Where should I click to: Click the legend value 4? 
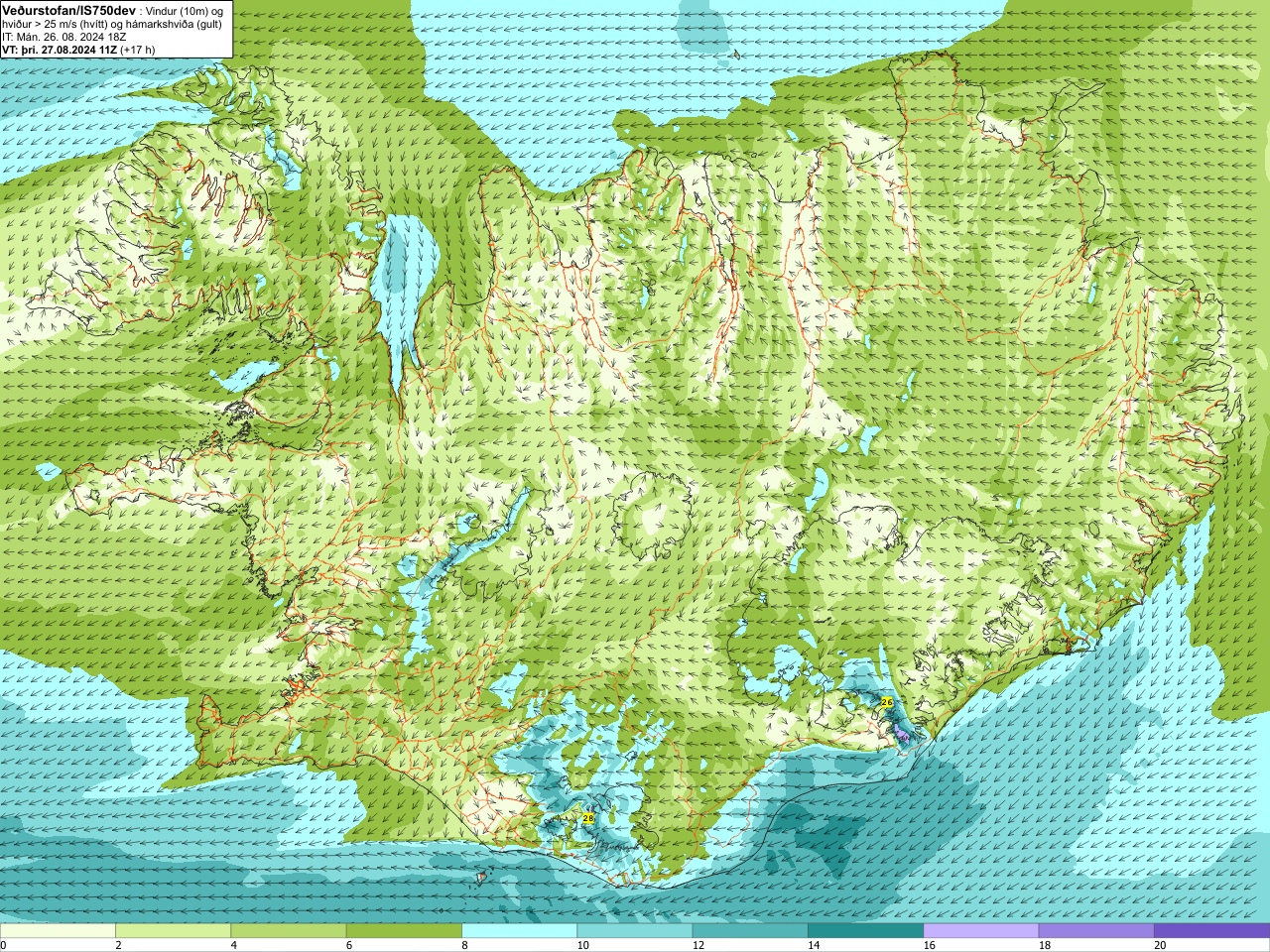click(x=233, y=945)
